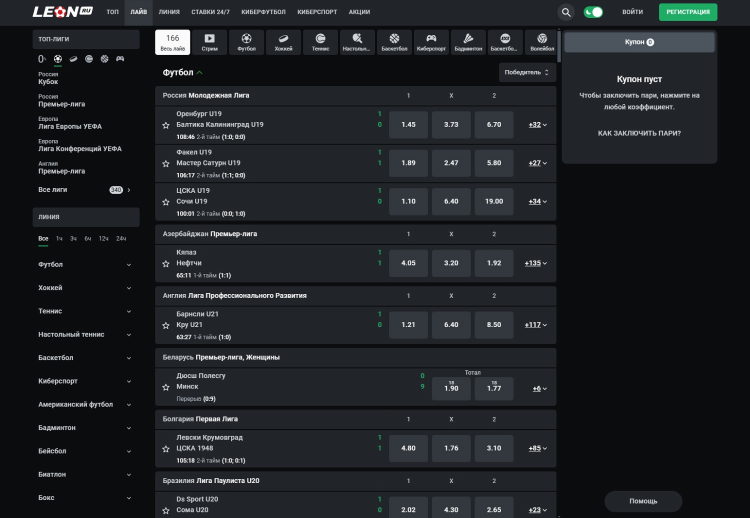This screenshot has width=750, height=518.
Task: Expand Футбол in the линия sidebar
Action: tap(86, 265)
